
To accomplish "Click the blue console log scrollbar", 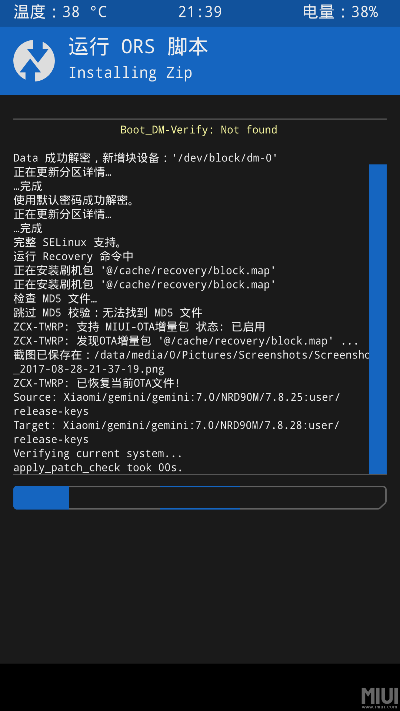I will (x=378, y=319).
